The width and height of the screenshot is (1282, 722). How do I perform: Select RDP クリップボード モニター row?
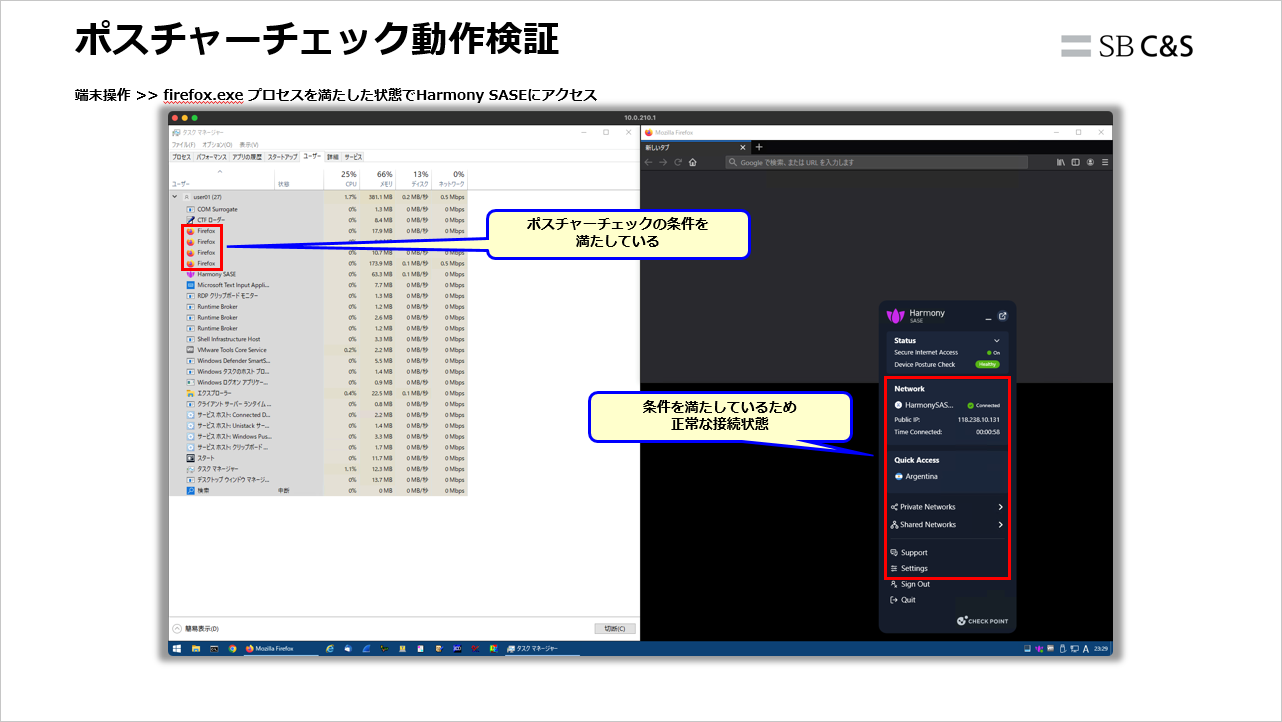[318, 296]
